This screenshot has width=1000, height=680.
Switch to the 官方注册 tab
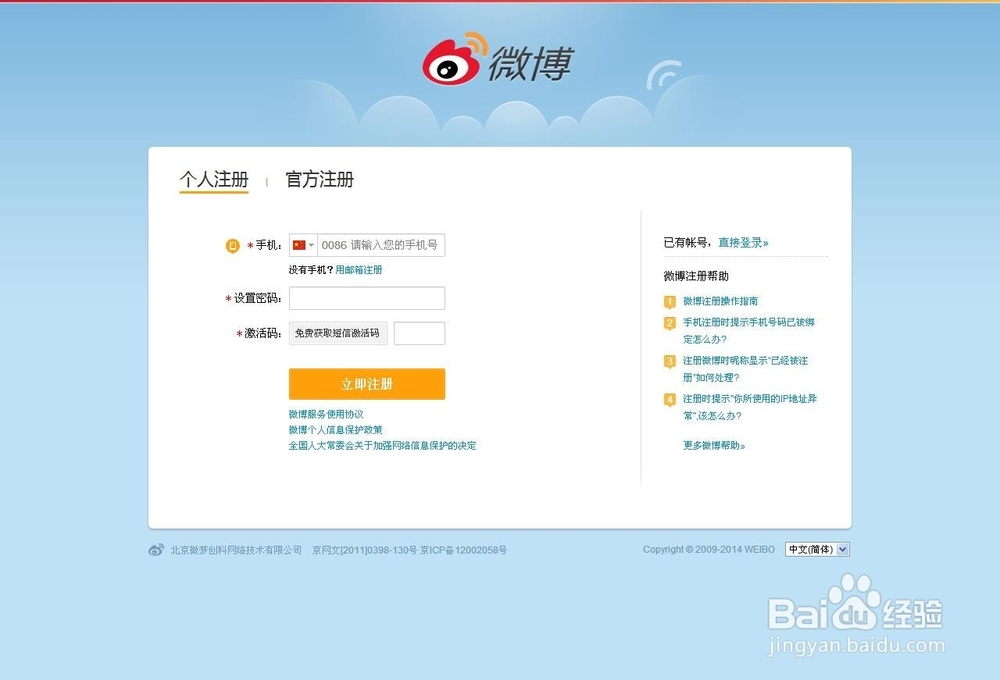[x=320, y=179]
